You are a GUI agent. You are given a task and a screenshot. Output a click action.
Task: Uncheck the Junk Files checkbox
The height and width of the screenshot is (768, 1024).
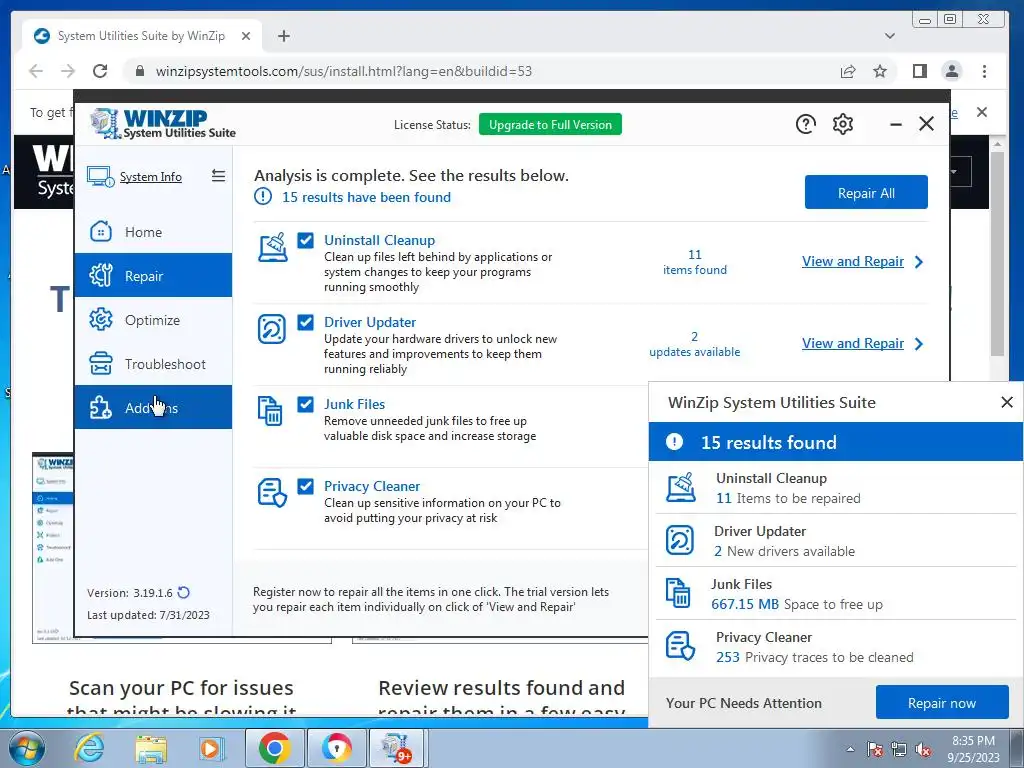pos(306,404)
